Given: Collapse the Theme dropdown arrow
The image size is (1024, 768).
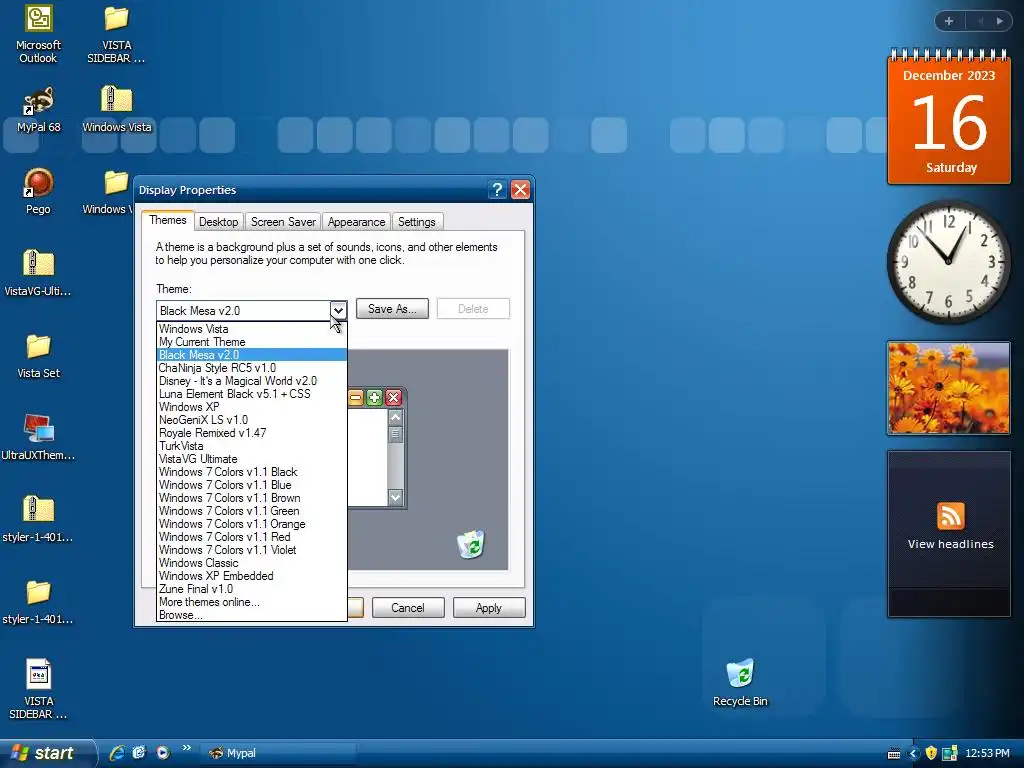Looking at the screenshot, I should (x=338, y=310).
